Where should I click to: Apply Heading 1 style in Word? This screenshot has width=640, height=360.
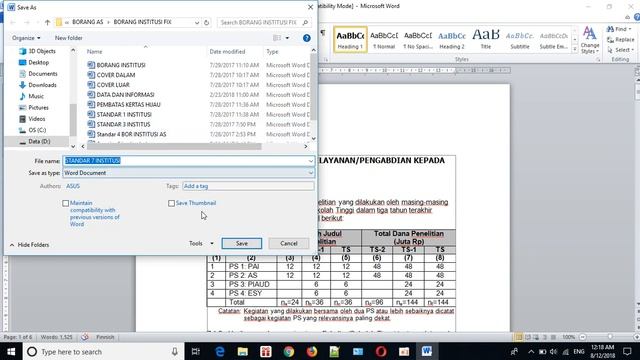(350, 40)
